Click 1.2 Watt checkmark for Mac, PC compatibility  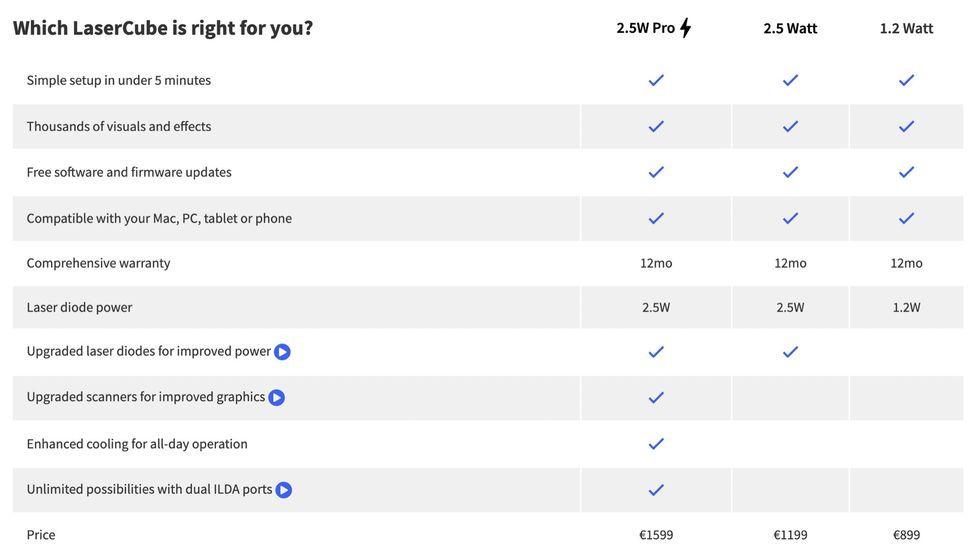tap(906, 218)
